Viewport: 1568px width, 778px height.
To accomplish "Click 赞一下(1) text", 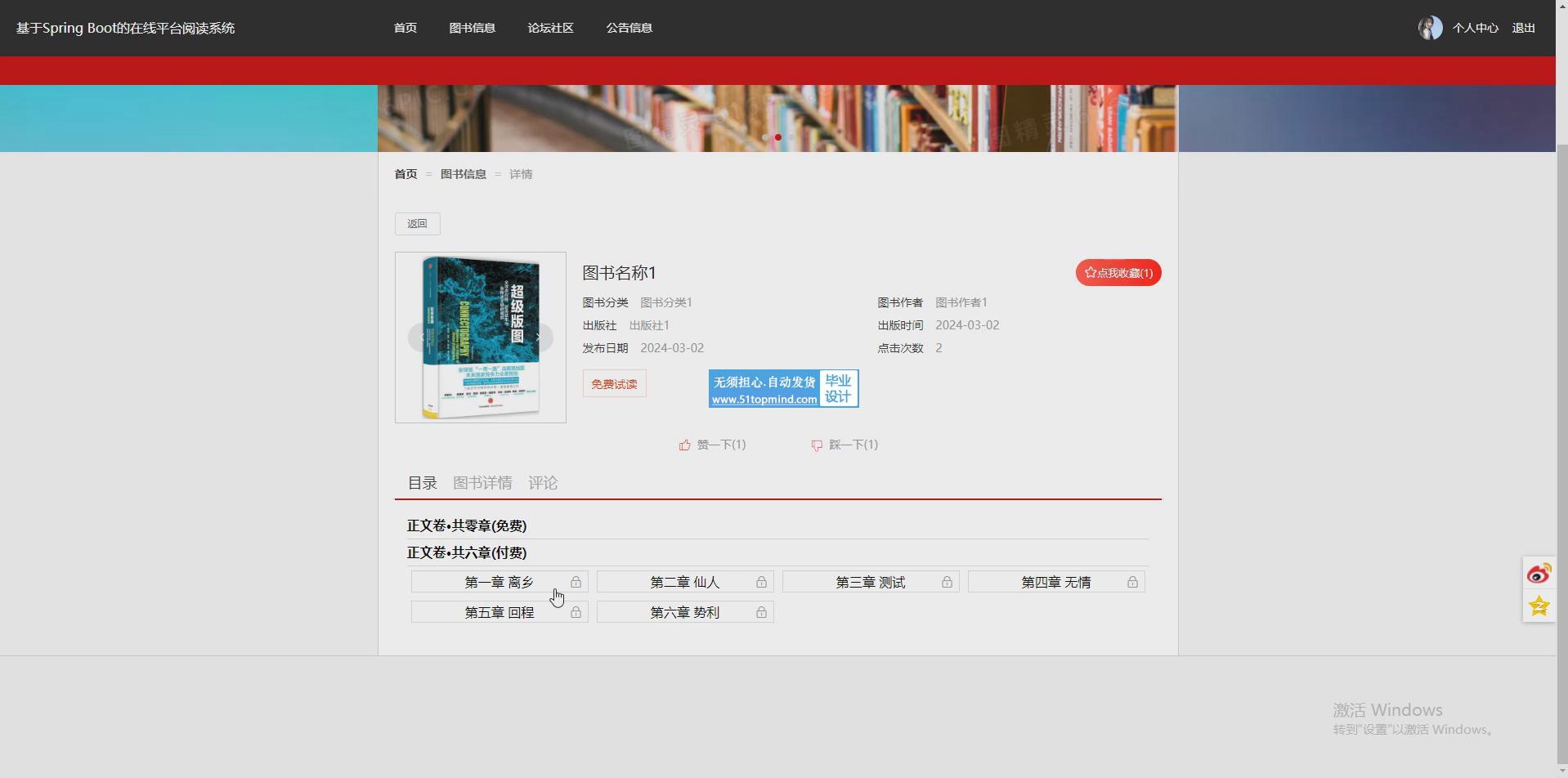I will (x=721, y=445).
